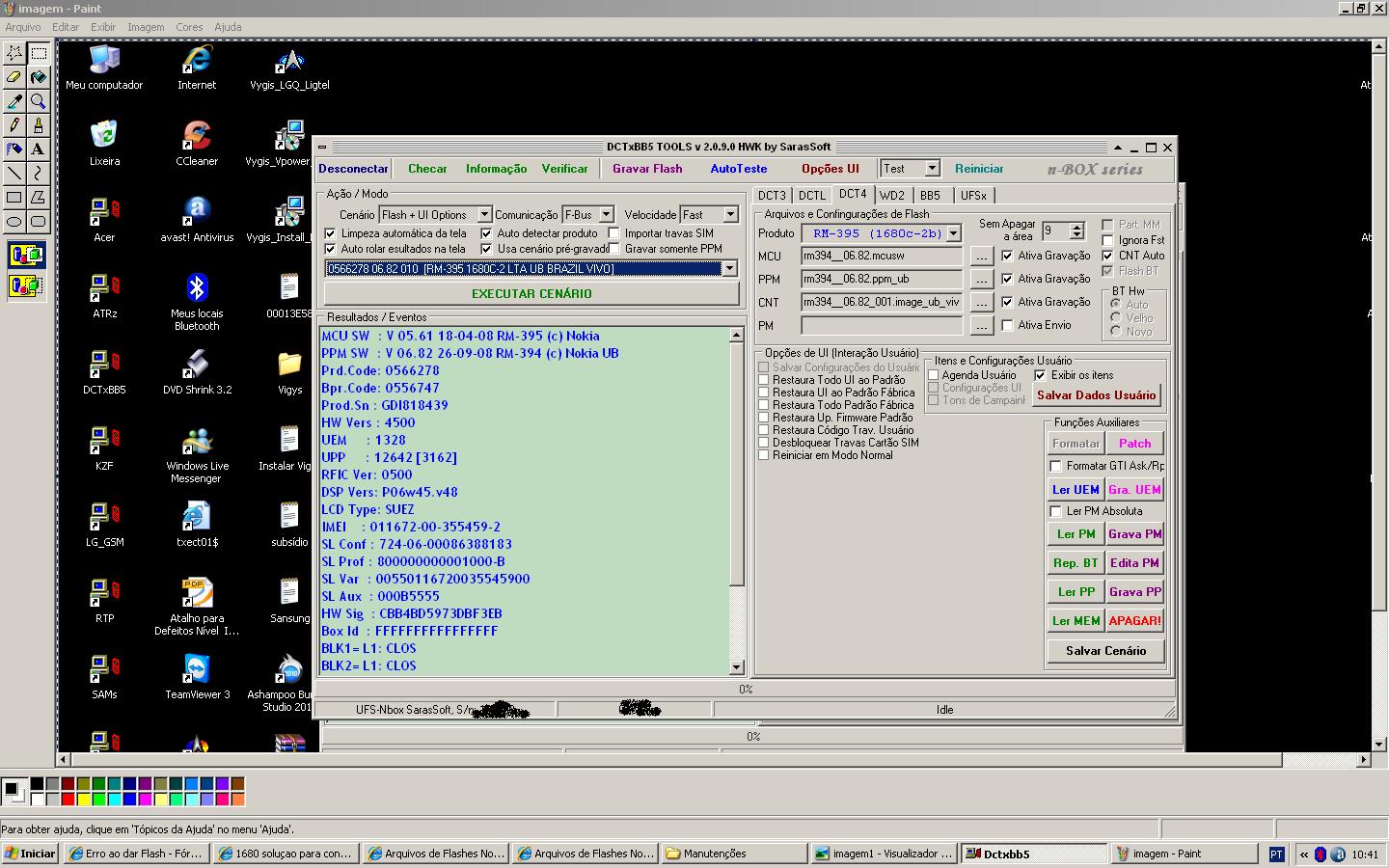
Task: Toggle Ativa Gravação for the MCU file
Action: 1008,256
